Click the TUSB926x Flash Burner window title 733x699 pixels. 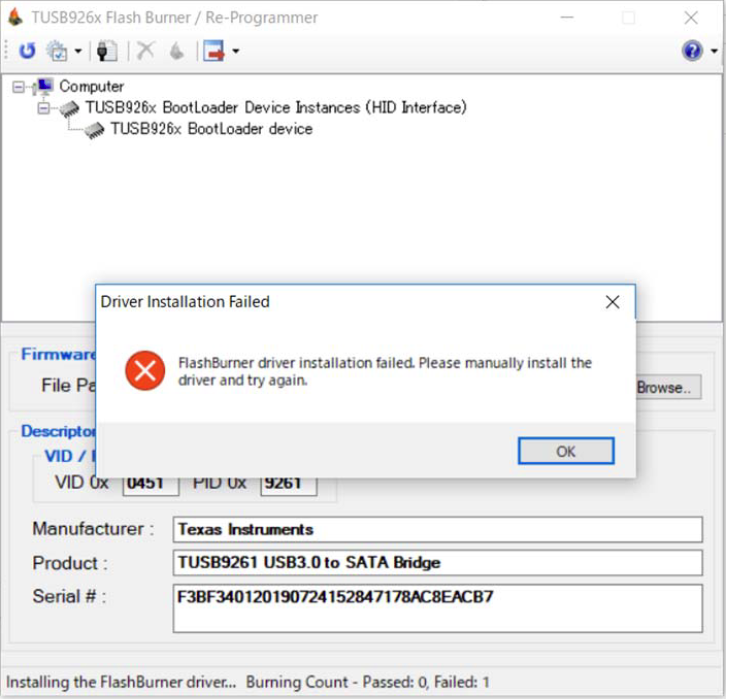[x=174, y=17]
